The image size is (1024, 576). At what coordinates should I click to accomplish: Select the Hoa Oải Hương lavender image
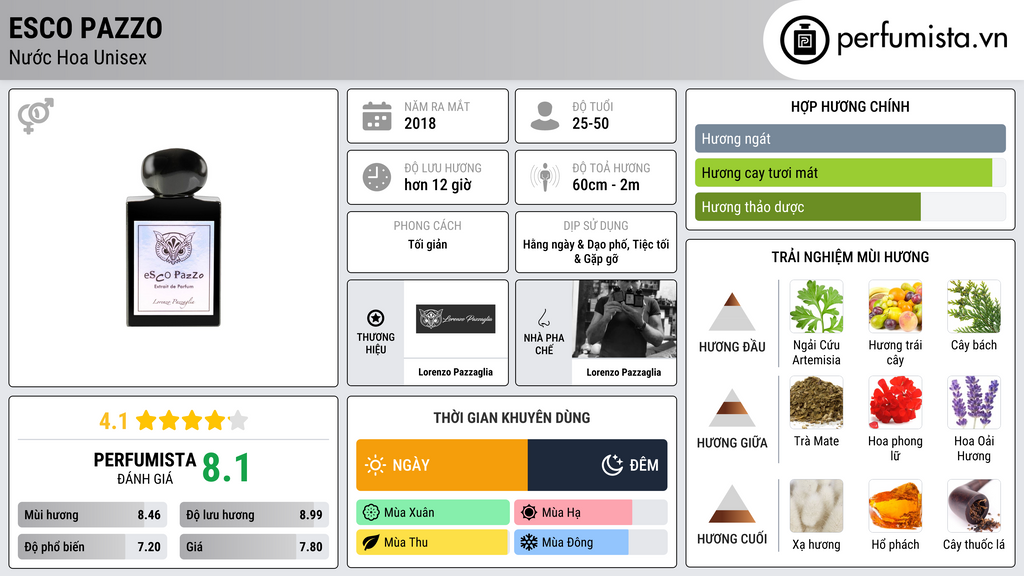coord(974,403)
